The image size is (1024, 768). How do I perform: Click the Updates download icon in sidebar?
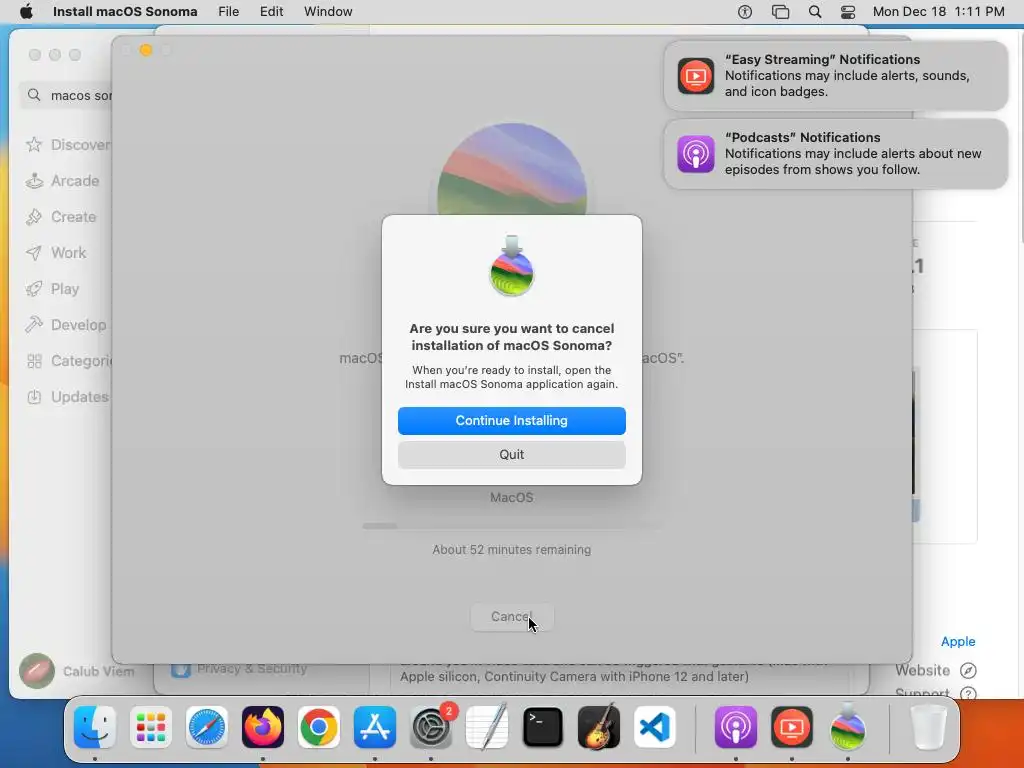(x=34, y=396)
